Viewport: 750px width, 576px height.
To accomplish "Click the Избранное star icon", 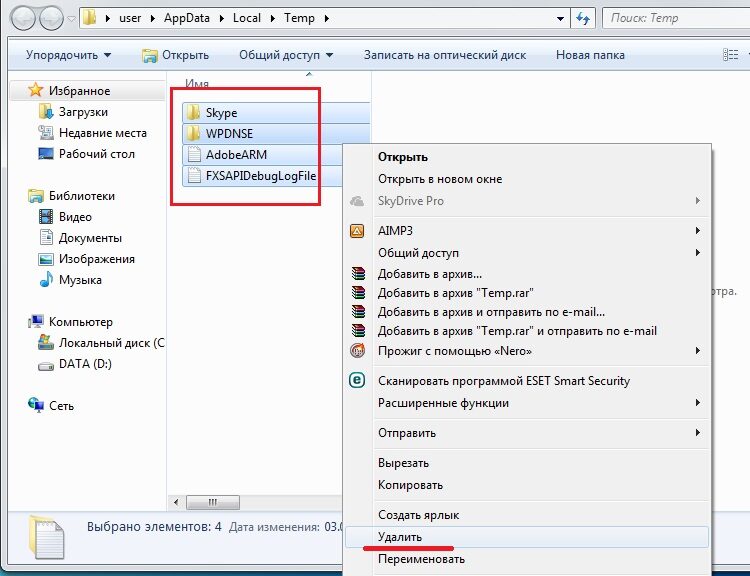I will pos(36,91).
